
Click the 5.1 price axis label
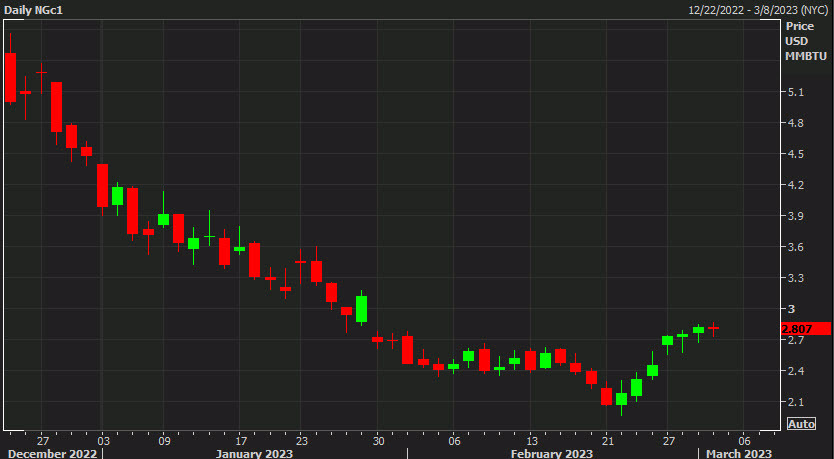coord(796,92)
